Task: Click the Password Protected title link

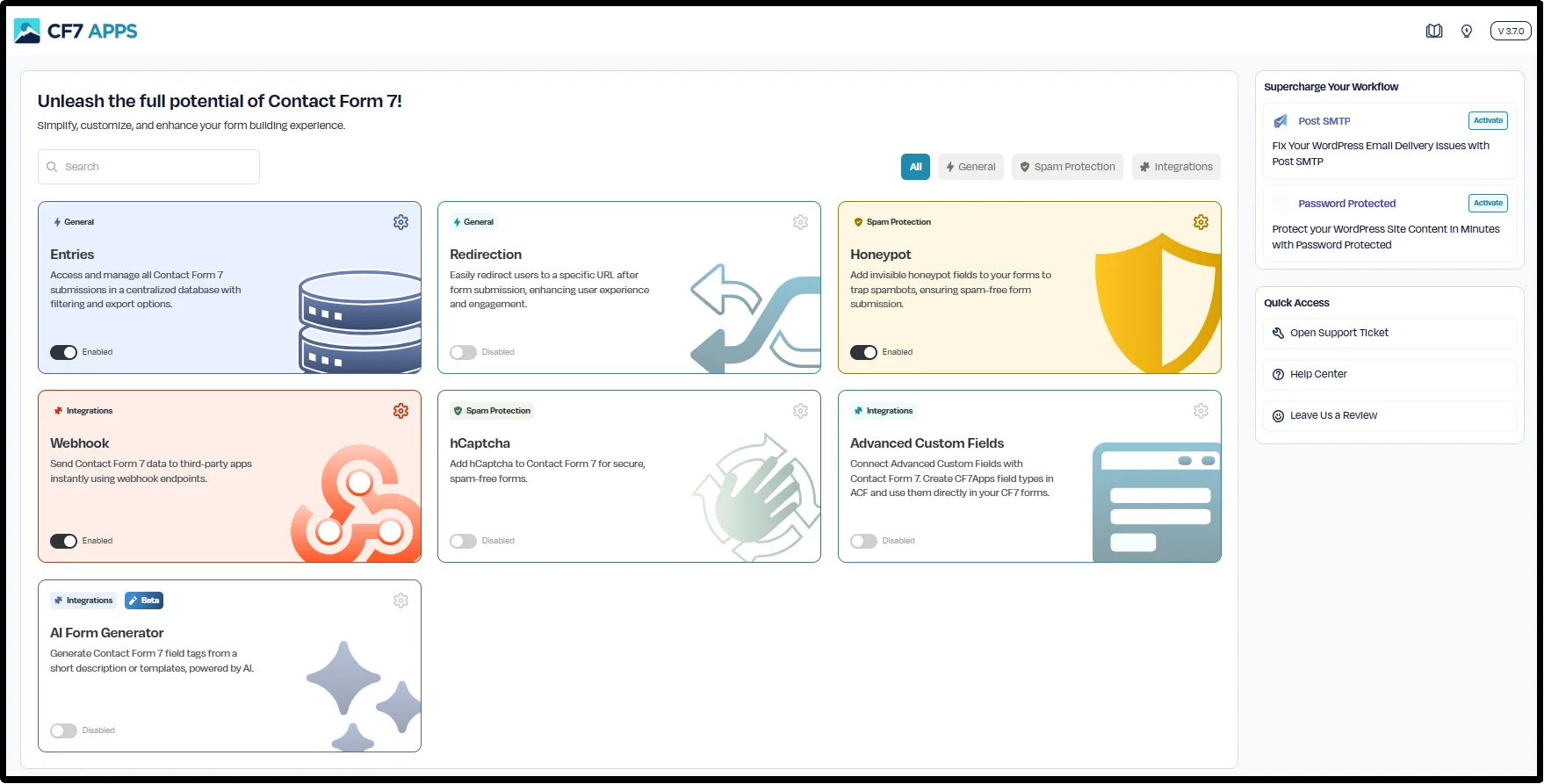Action: [x=1346, y=204]
